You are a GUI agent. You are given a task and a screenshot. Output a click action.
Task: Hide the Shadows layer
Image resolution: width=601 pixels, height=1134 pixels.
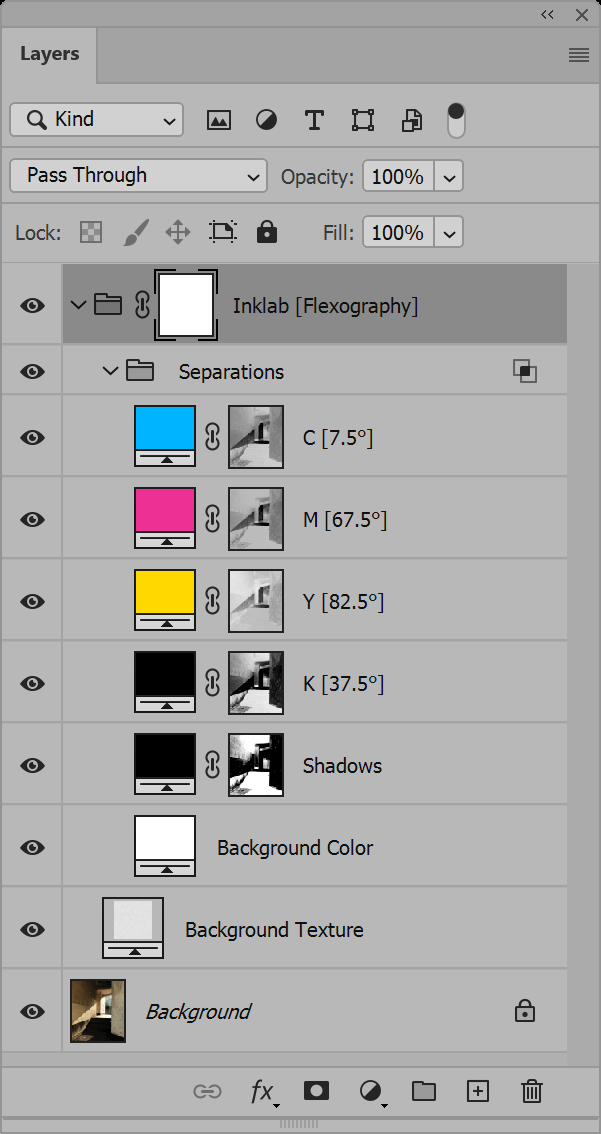pyautogui.click(x=33, y=765)
